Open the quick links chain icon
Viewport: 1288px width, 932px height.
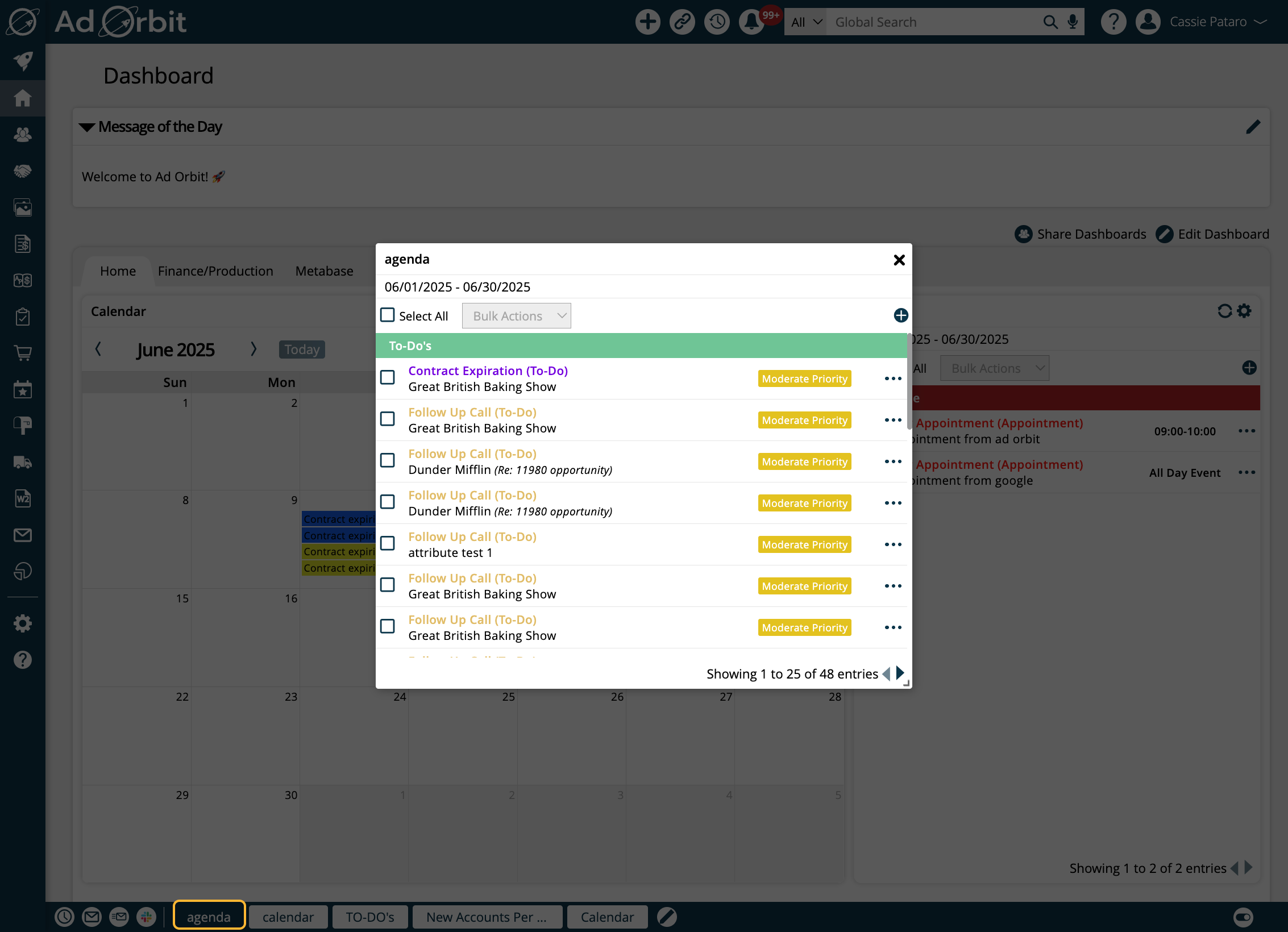click(x=682, y=22)
